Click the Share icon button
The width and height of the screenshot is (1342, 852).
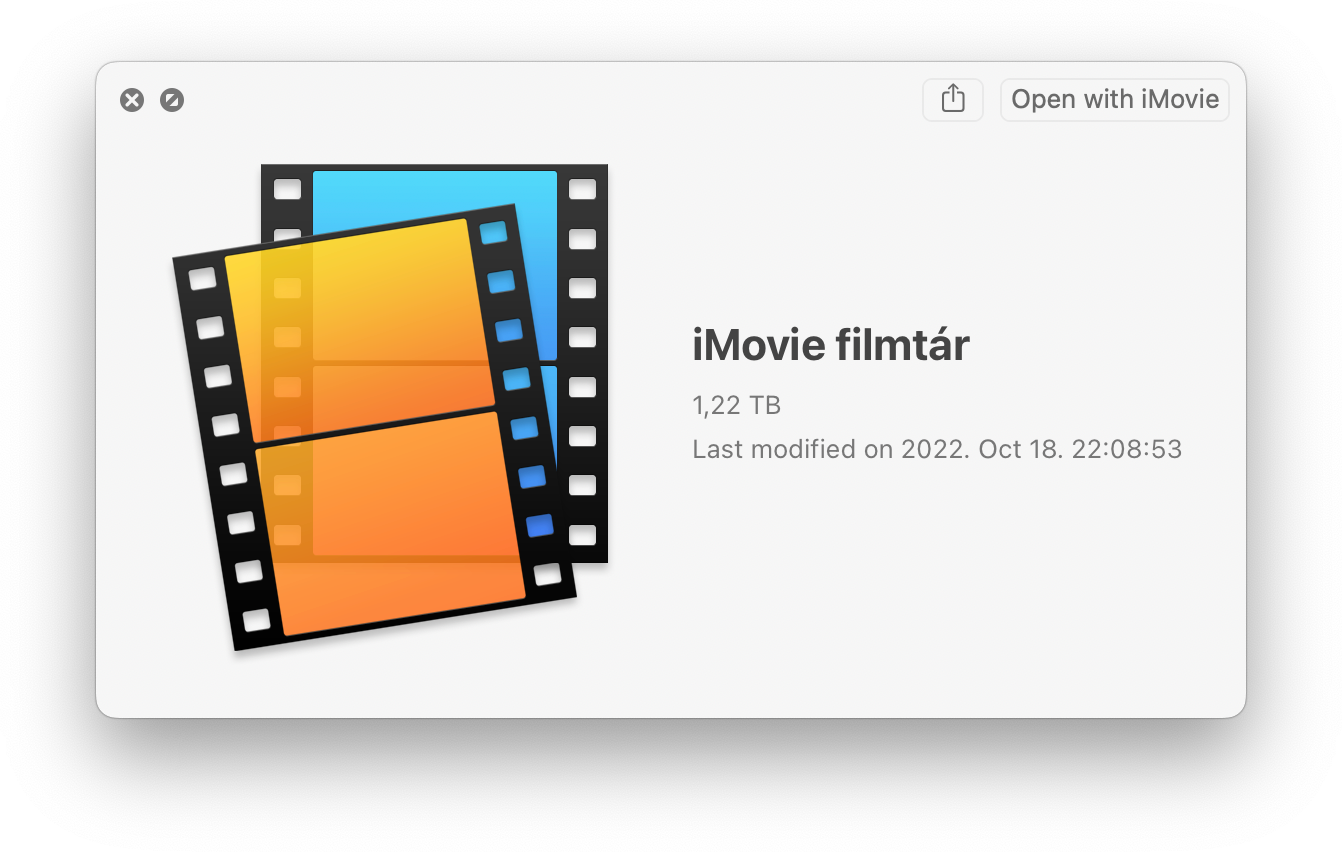953,100
